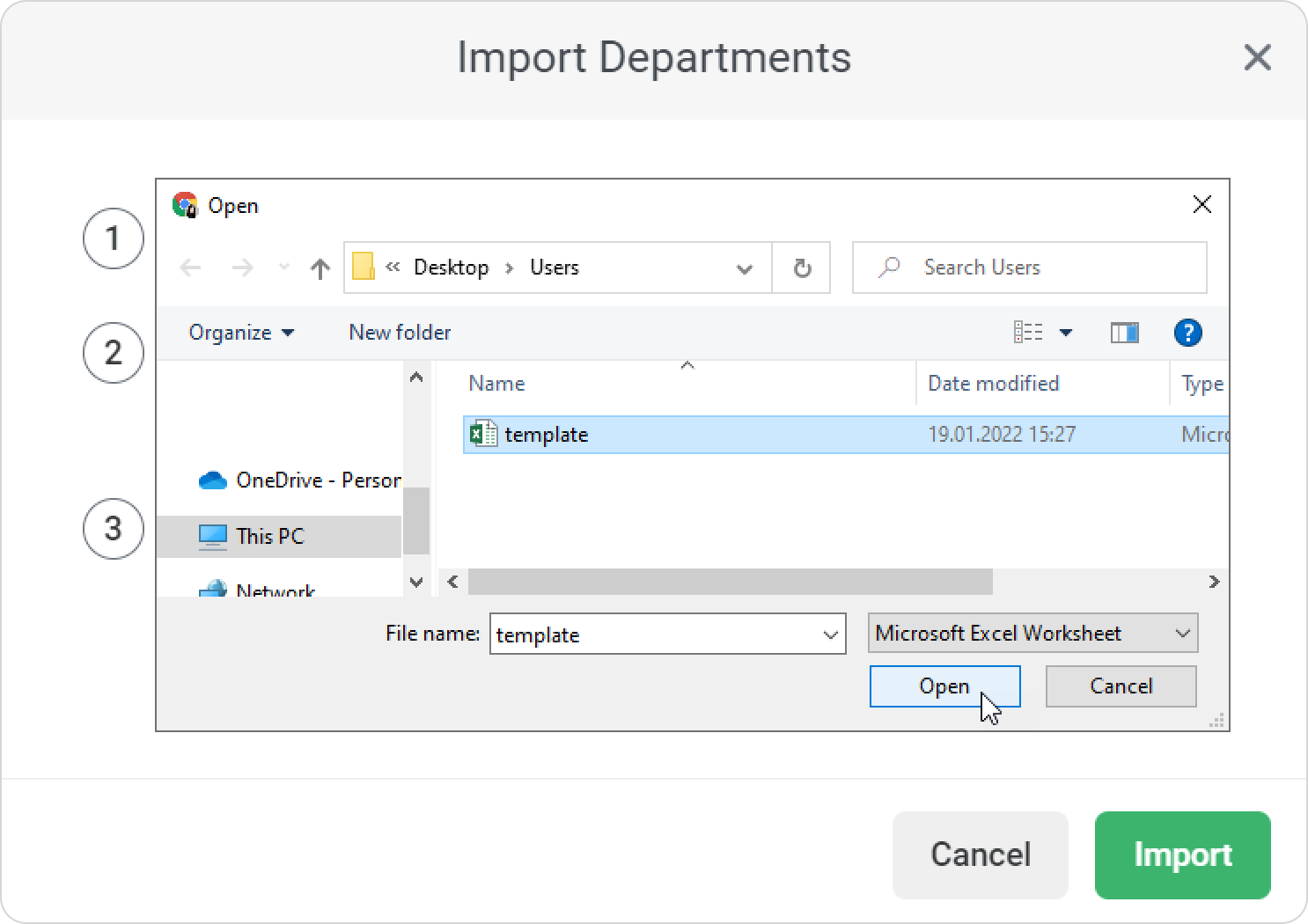Select the template Excel file
The height and width of the screenshot is (924, 1308).
coord(546,435)
